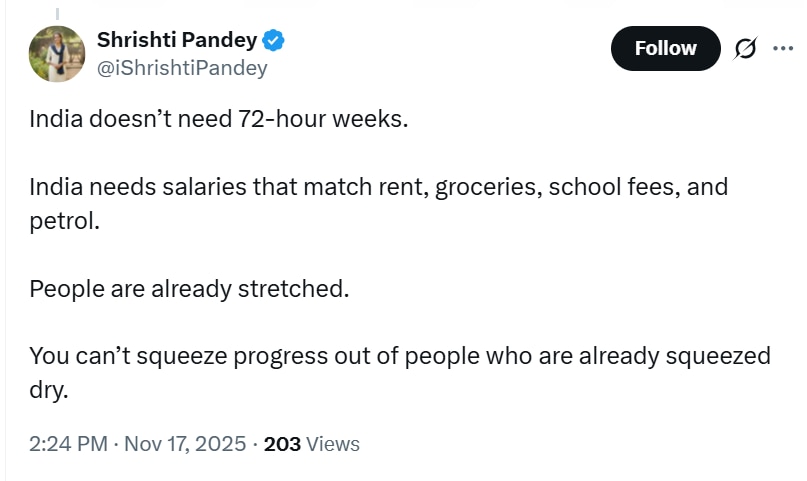Click the word 'dry.' ending the tweet
This screenshot has height=481, width=807.
[49, 389]
